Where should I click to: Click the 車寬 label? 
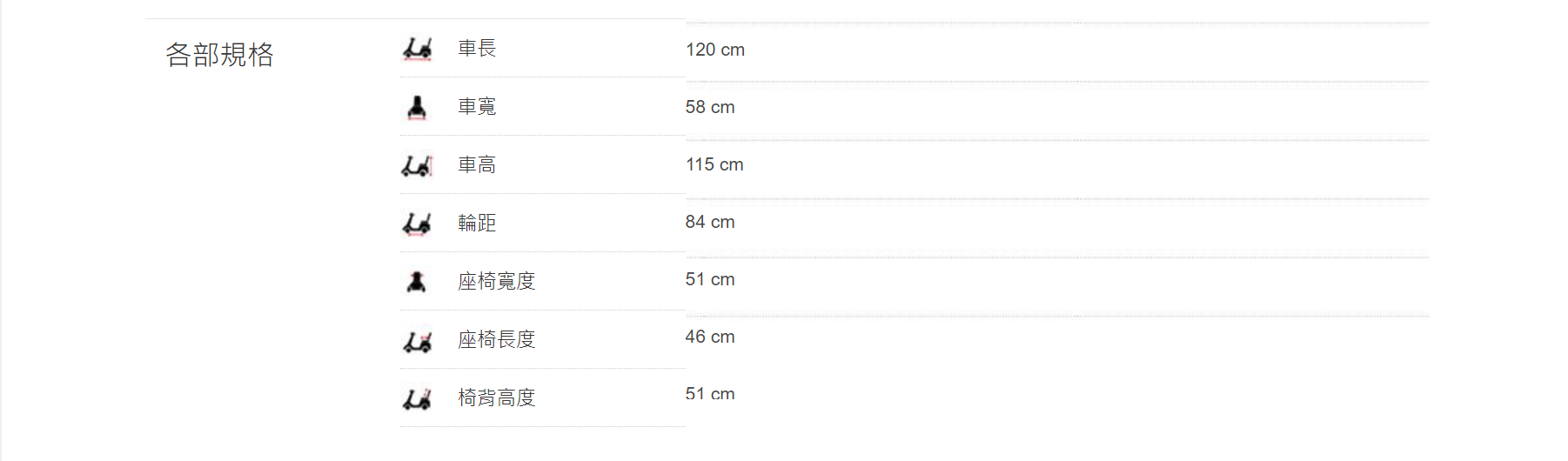477,107
